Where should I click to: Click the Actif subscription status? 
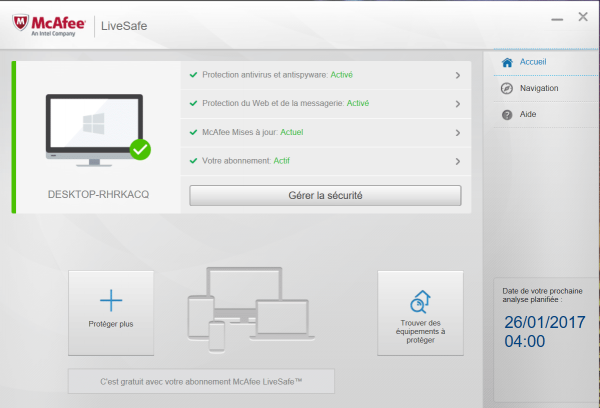tap(282, 161)
